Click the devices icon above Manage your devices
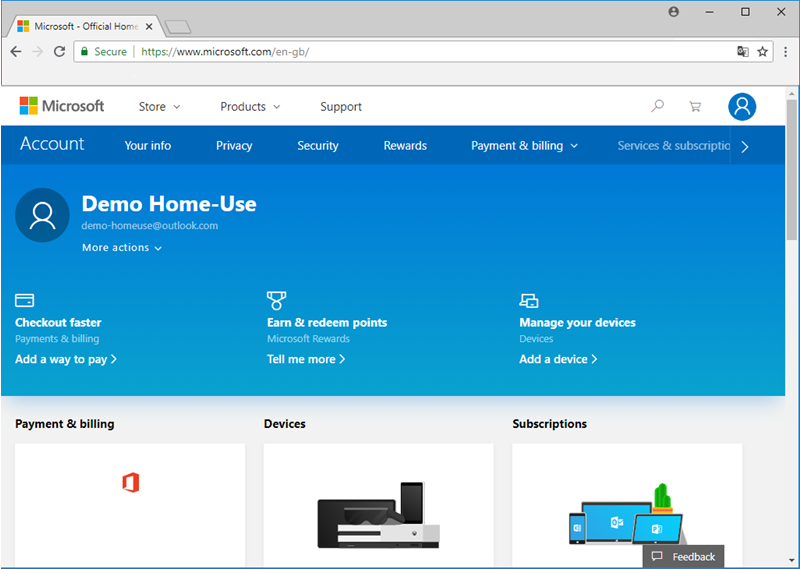800x569 pixels. pos(529,301)
